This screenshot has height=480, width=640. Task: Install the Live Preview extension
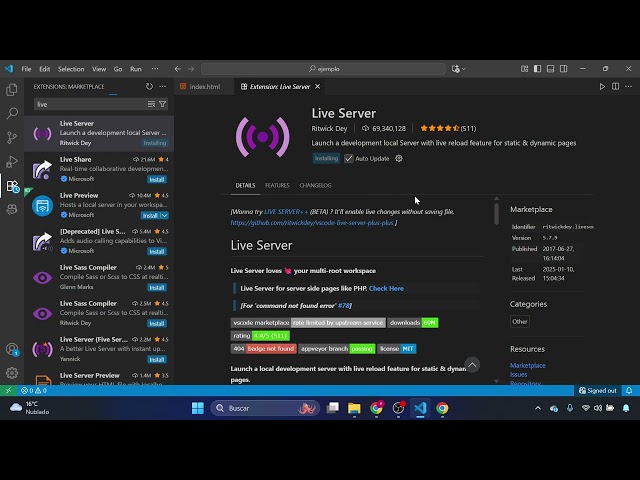pyautogui.click(x=150, y=216)
